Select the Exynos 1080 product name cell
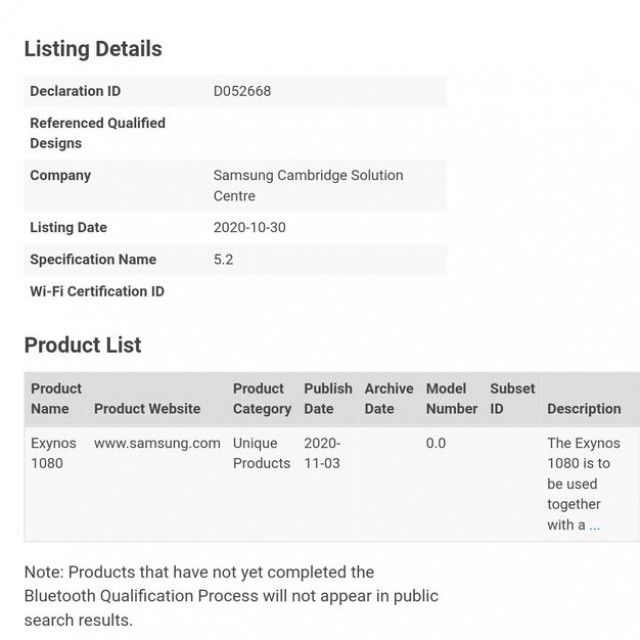Image resolution: width=640 pixels, height=640 pixels. (x=53, y=453)
